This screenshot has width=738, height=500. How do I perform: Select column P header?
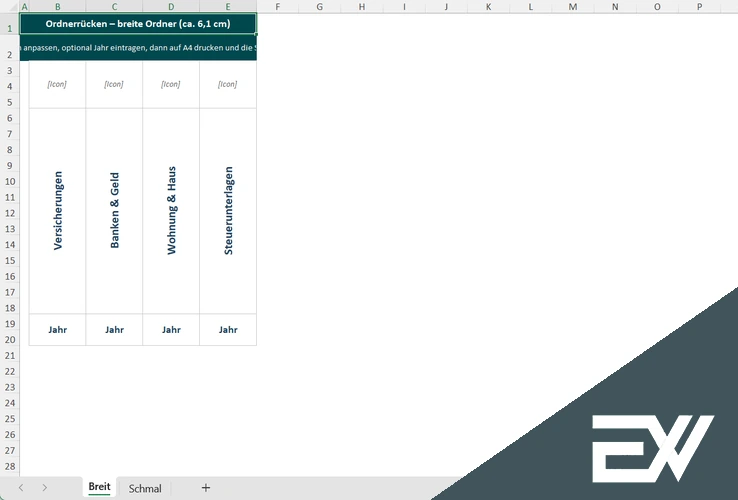click(x=699, y=7)
